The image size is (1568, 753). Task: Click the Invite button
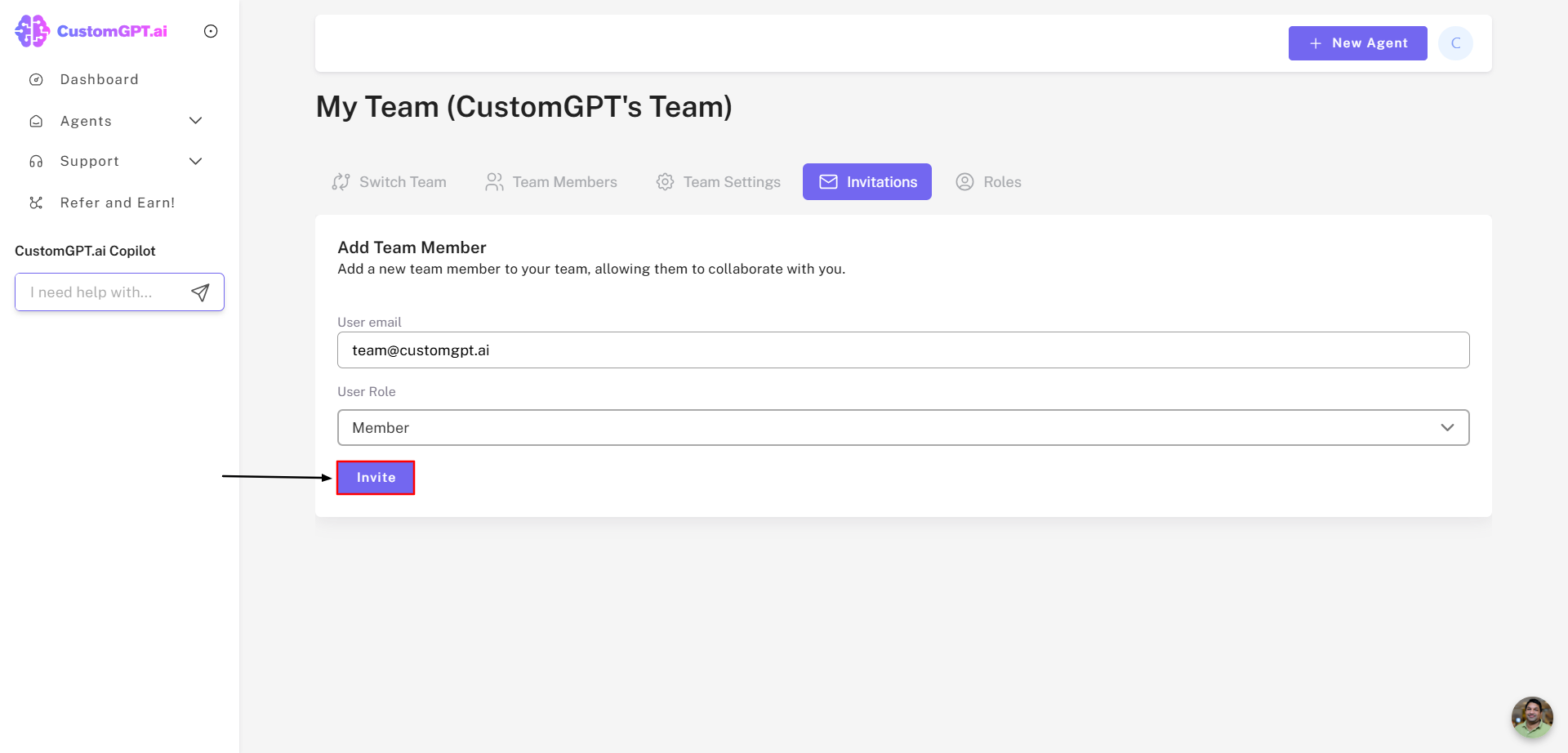376,478
